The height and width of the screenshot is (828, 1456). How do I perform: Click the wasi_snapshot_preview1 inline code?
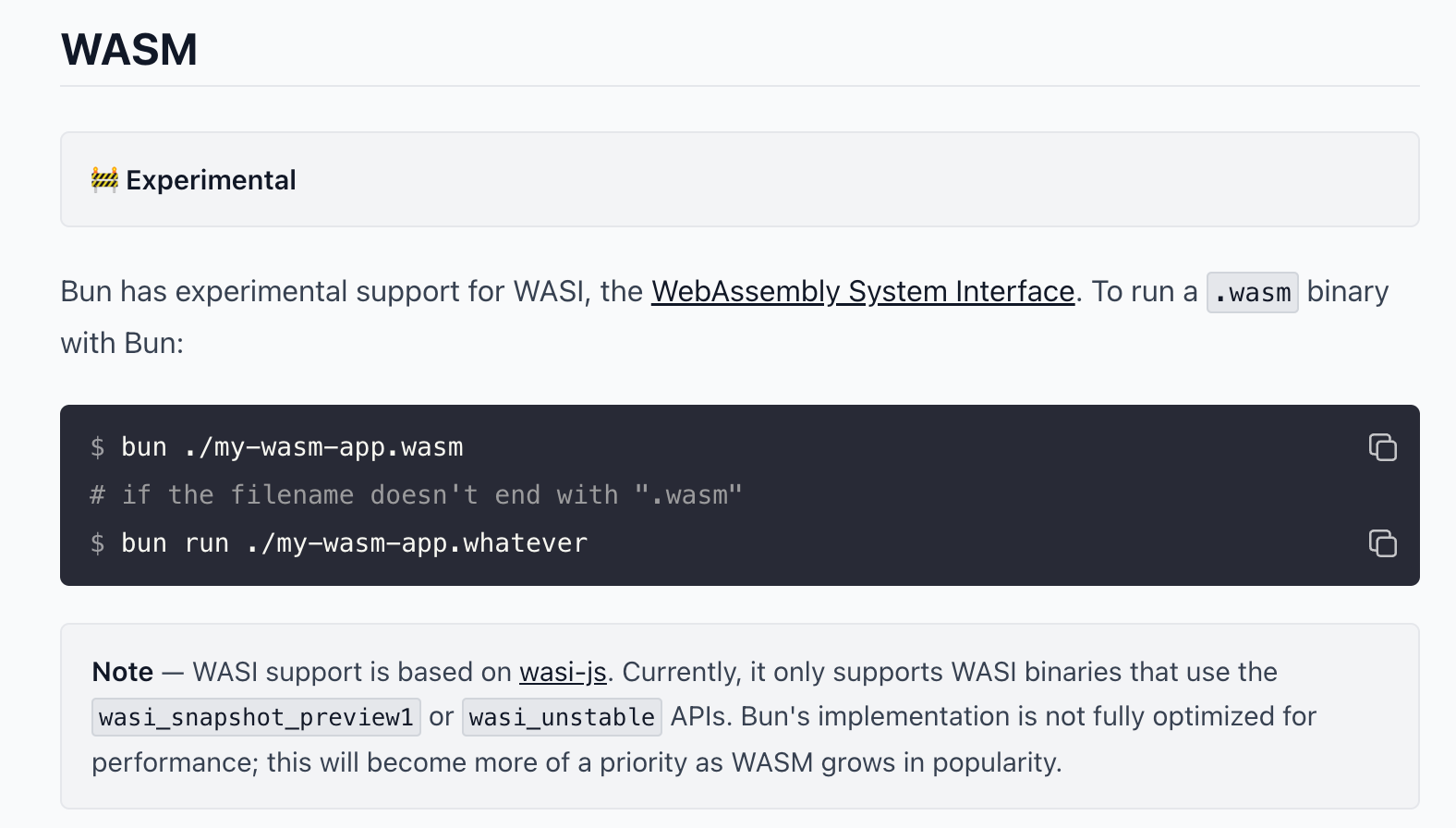[x=256, y=717]
